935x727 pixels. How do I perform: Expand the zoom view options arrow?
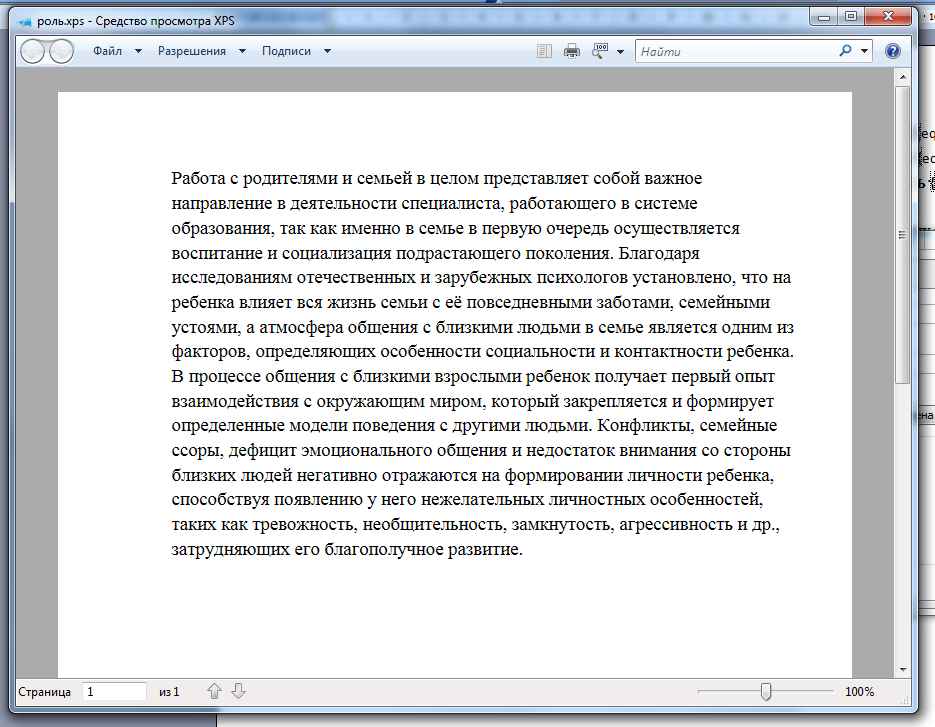tap(620, 52)
